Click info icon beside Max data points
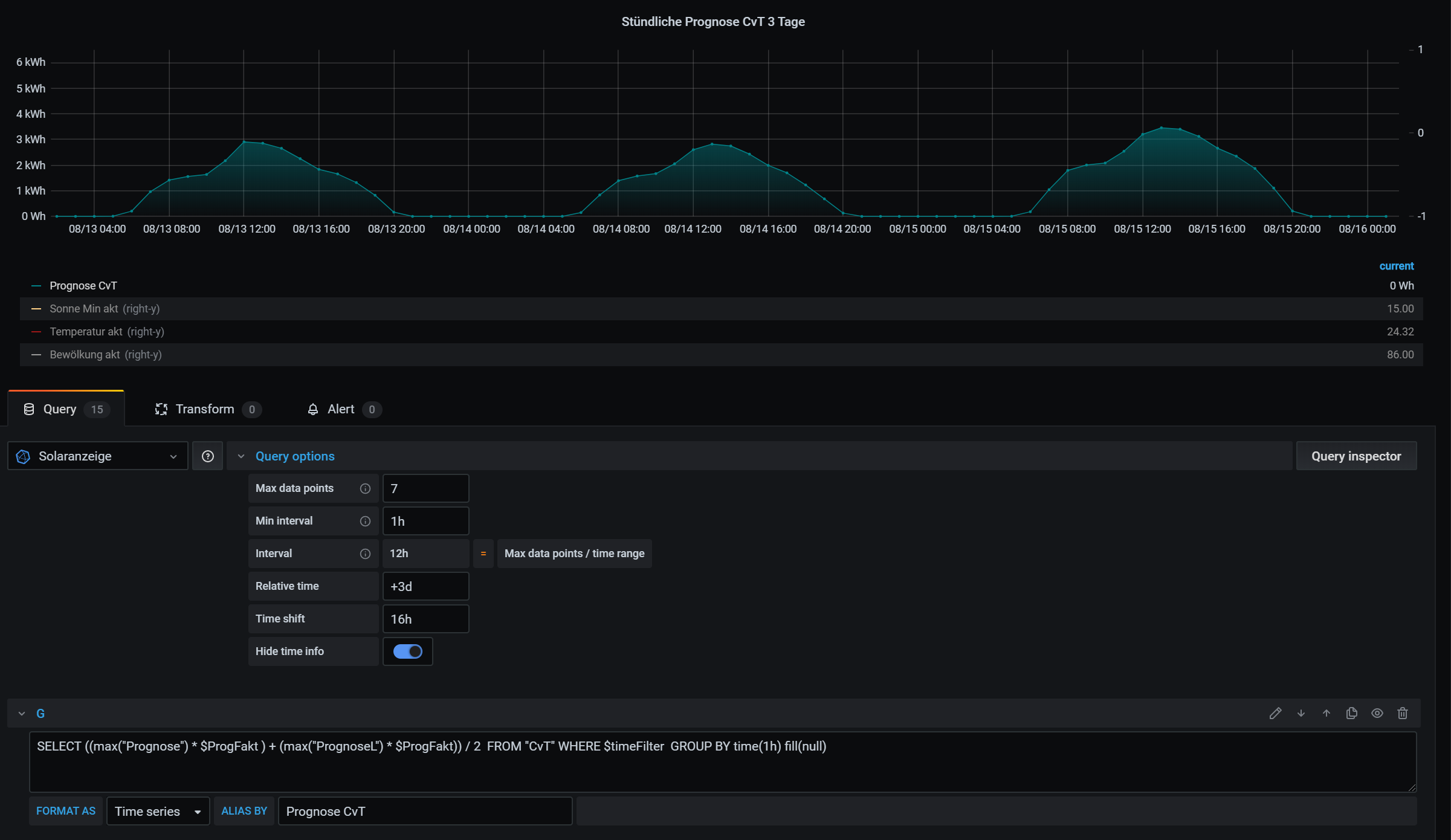 pos(365,489)
